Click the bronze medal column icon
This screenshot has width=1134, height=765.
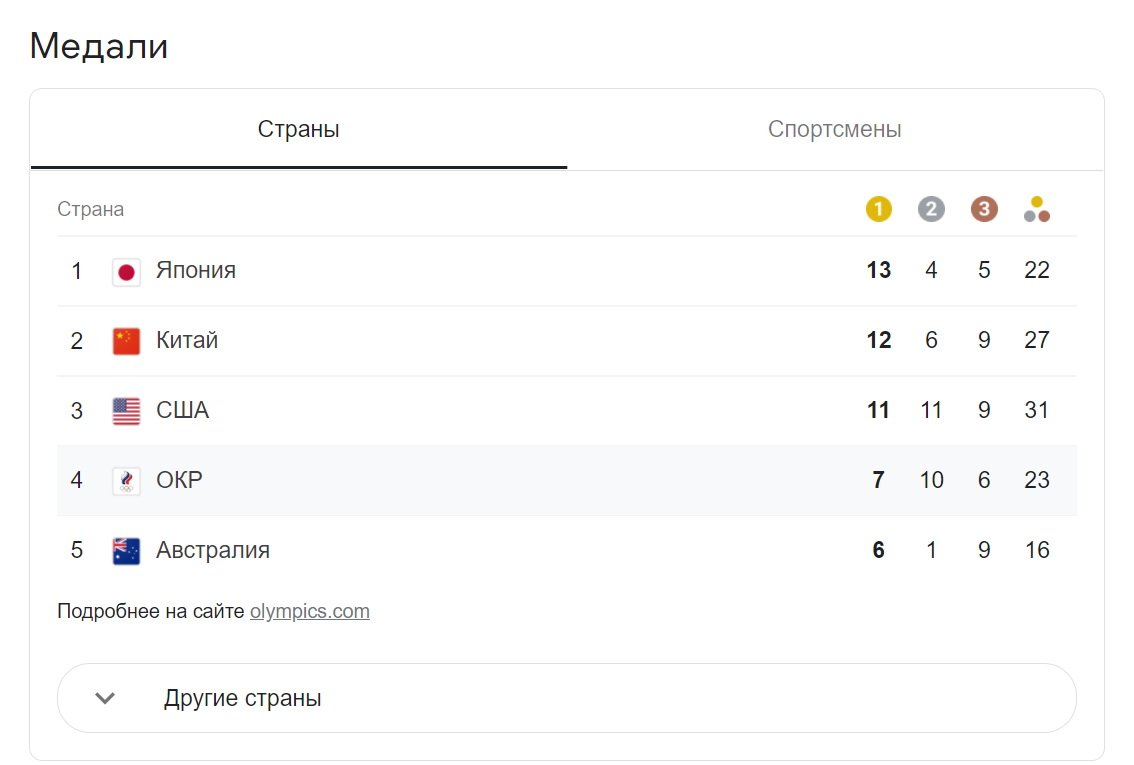984,209
